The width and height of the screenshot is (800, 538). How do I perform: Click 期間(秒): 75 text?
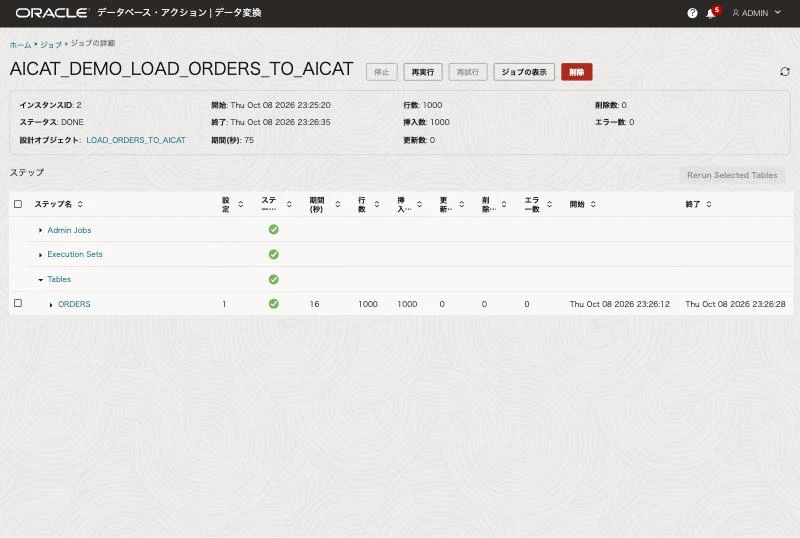tap(232, 140)
